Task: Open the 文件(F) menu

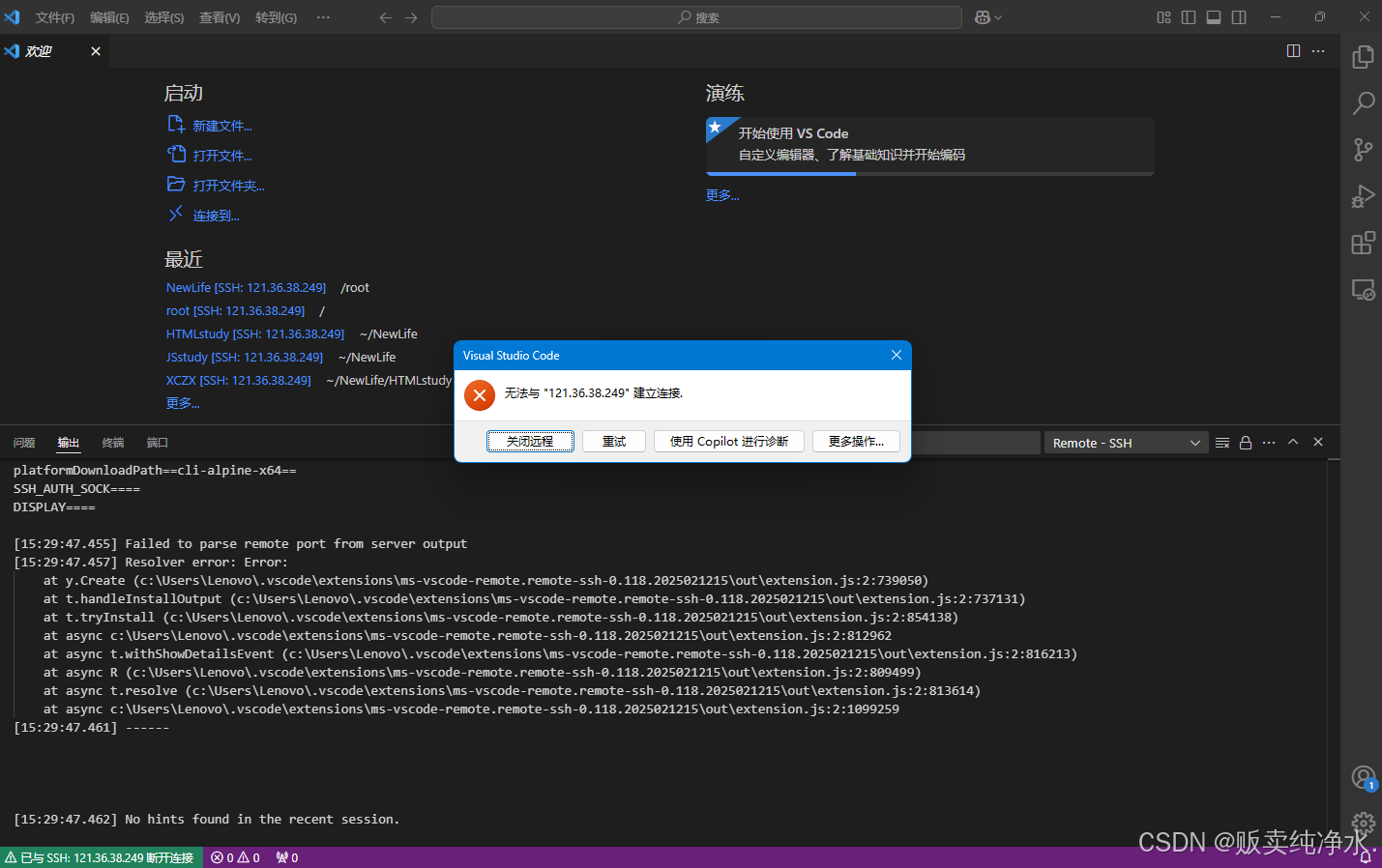Action: tap(54, 17)
